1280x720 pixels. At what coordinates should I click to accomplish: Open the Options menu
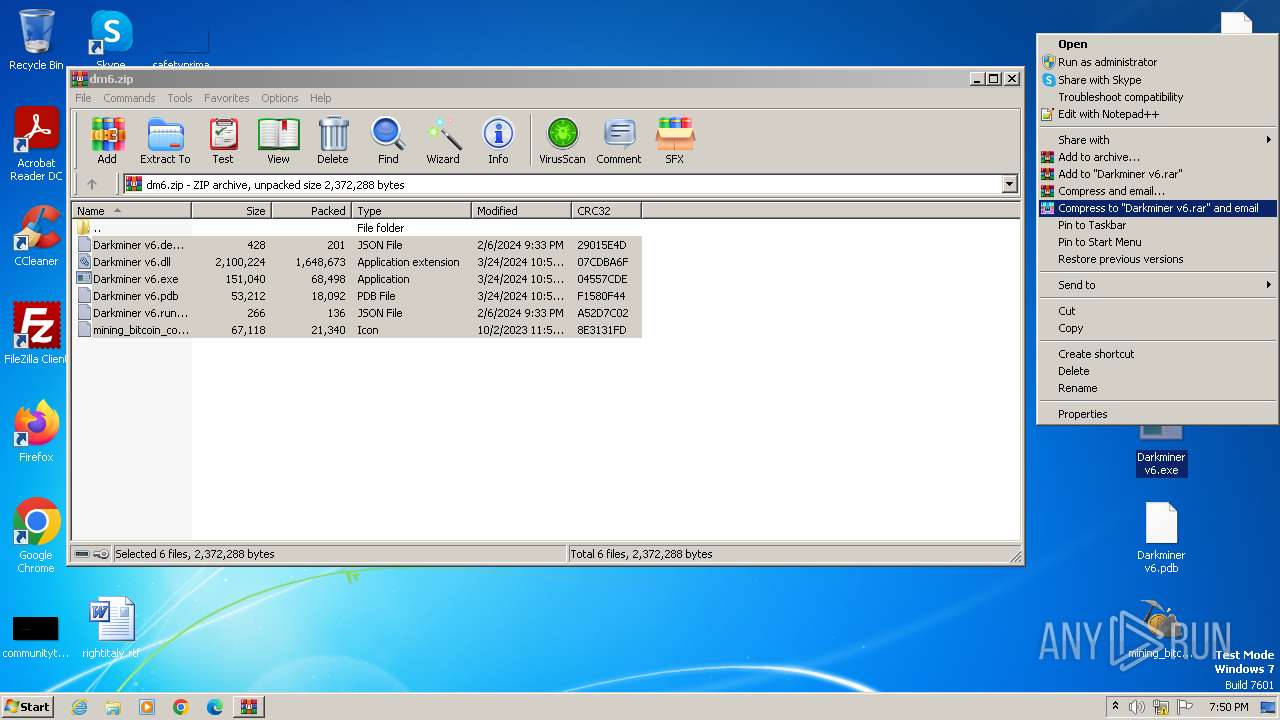point(280,98)
